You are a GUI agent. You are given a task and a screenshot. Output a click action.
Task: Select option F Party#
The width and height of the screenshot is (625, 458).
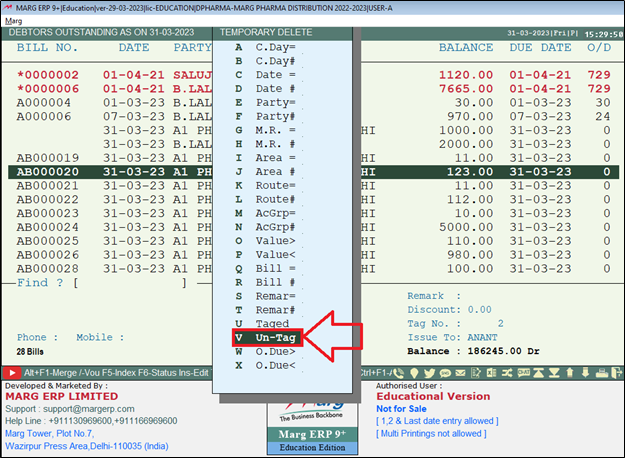tap(265, 116)
